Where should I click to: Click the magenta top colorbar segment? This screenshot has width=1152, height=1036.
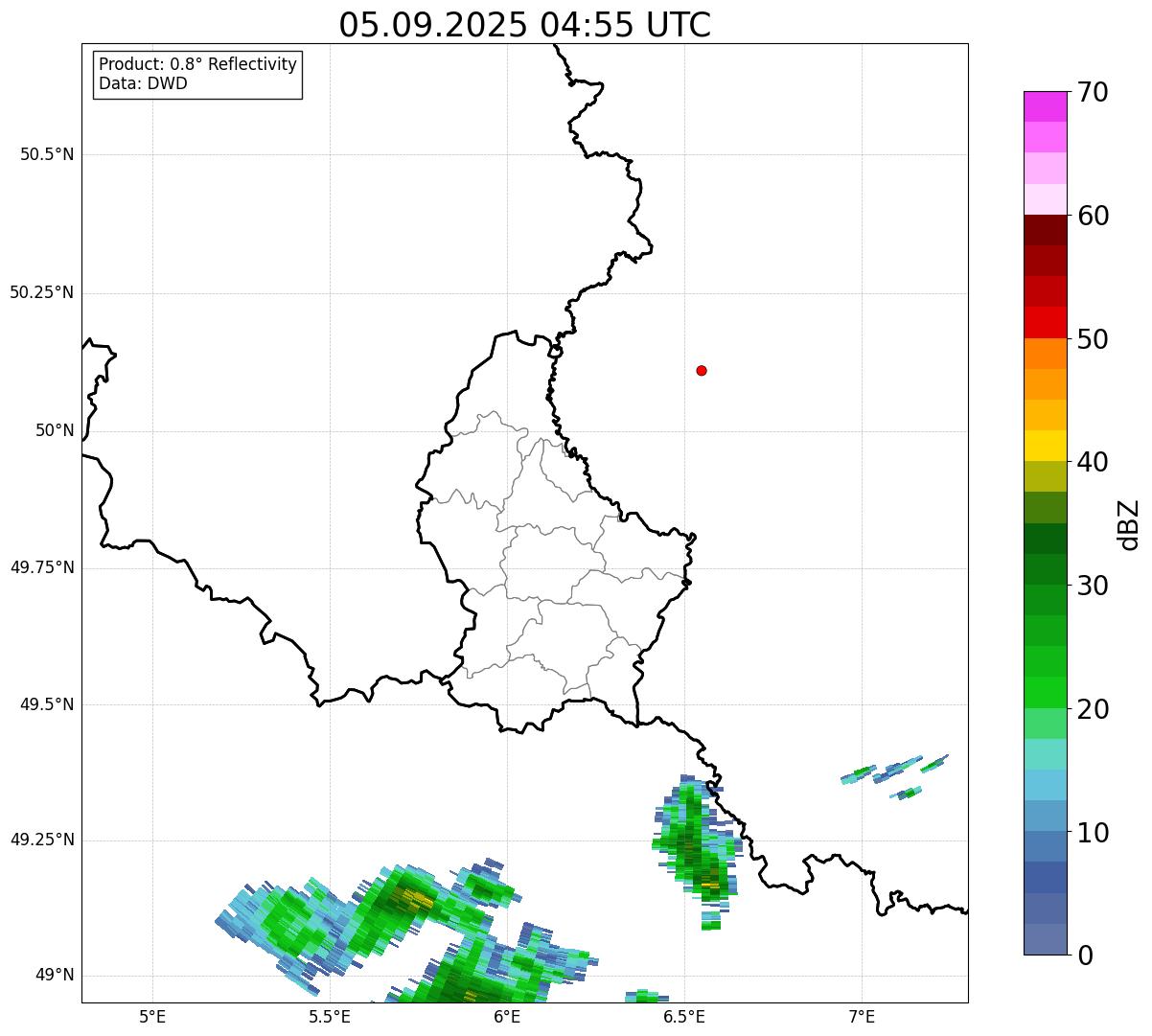[x=1046, y=106]
